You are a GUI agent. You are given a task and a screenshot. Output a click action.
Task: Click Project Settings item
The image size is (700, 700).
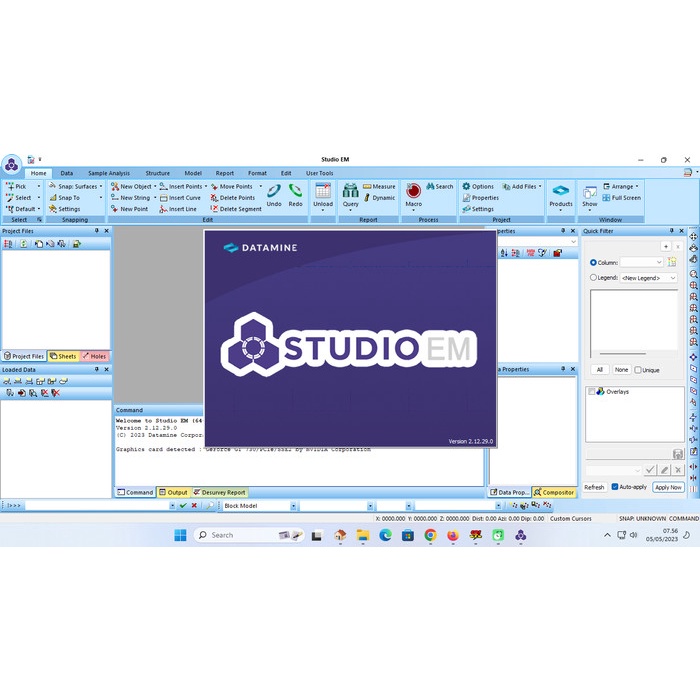point(478,208)
